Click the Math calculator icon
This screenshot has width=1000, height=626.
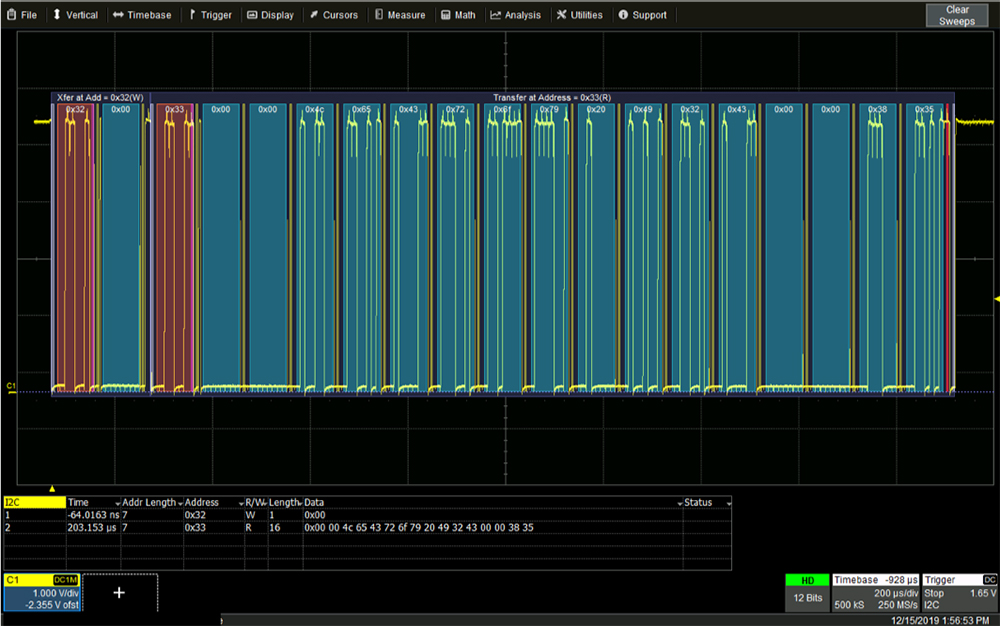click(446, 15)
